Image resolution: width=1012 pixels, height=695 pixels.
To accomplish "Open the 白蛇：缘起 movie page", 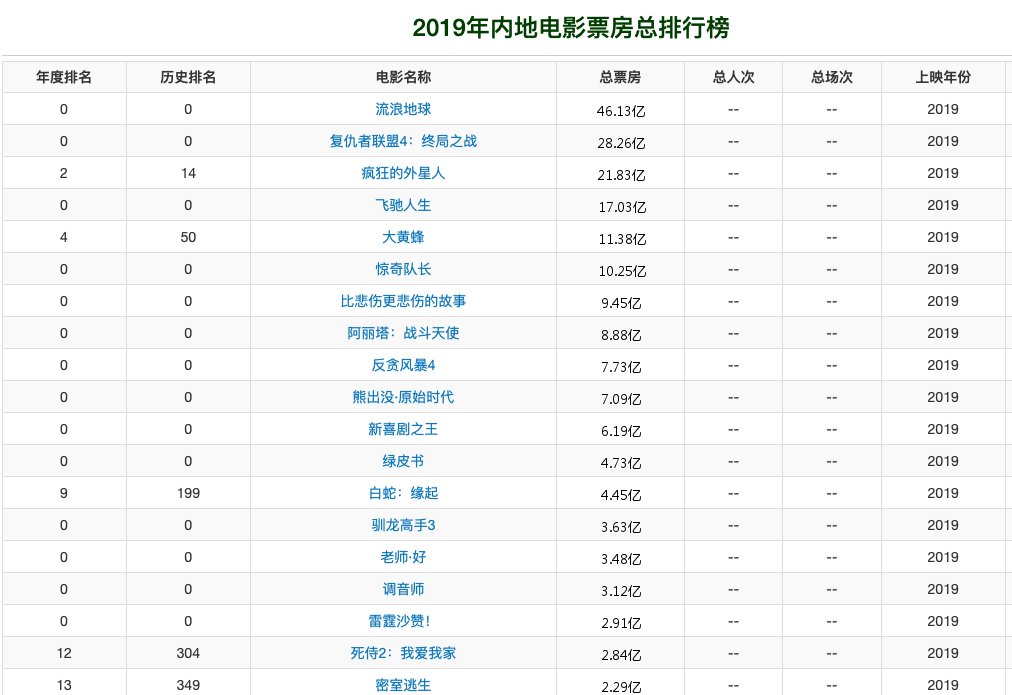I will (402, 492).
